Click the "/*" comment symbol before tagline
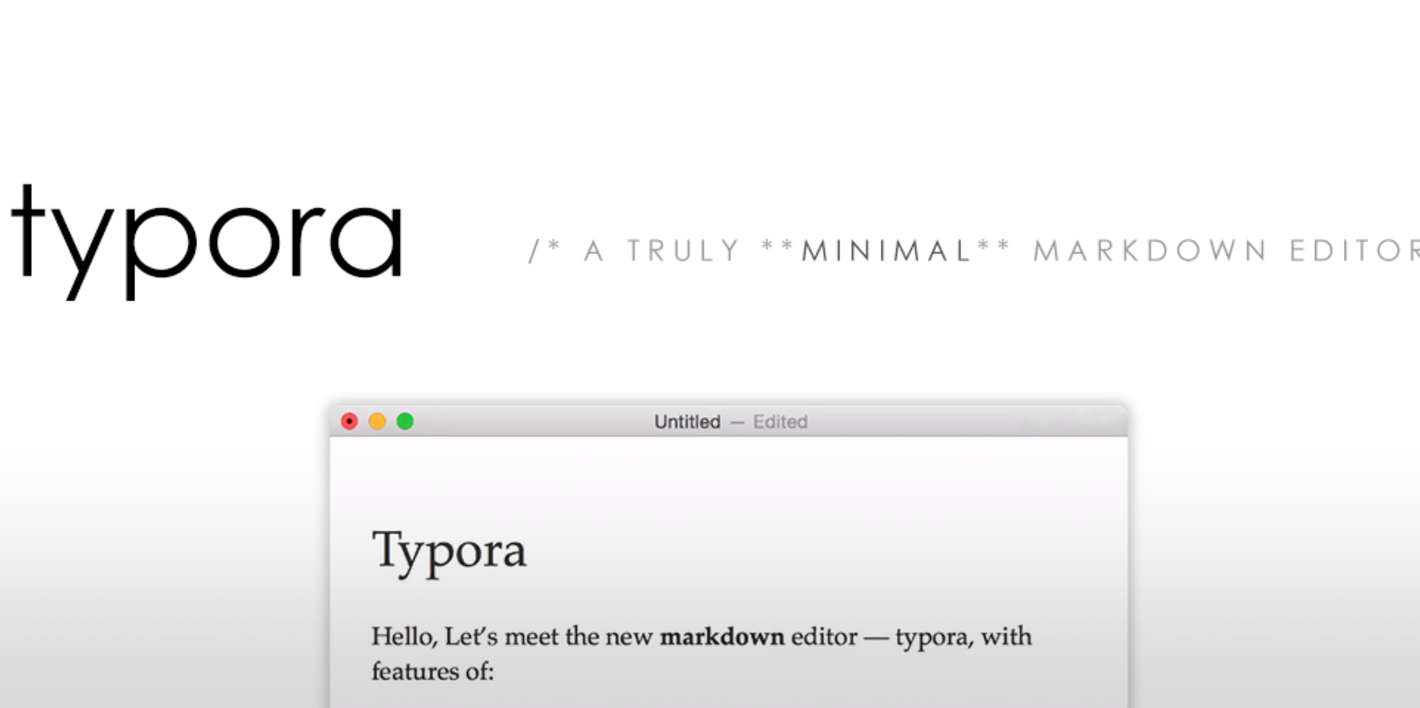This screenshot has width=1420, height=708. [x=544, y=251]
